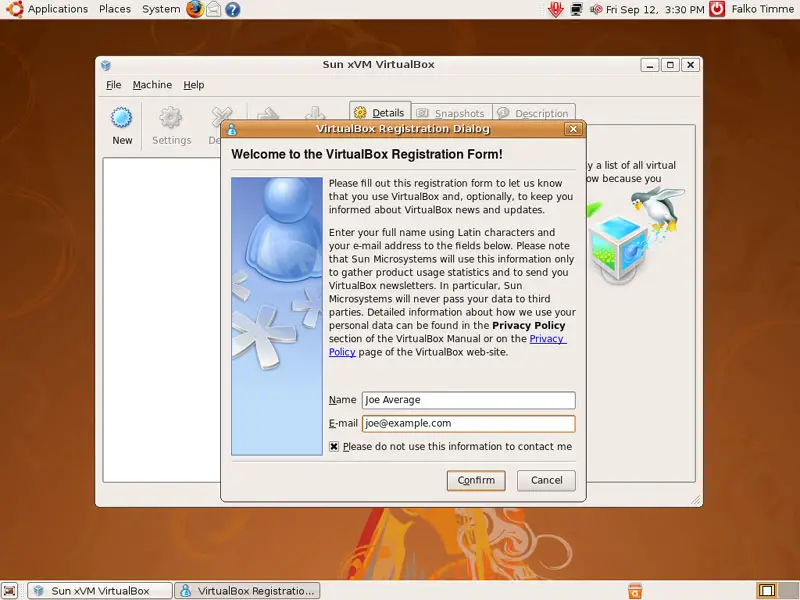Open the network monitor tray icon
This screenshot has height=600, width=800.
pos(577,9)
